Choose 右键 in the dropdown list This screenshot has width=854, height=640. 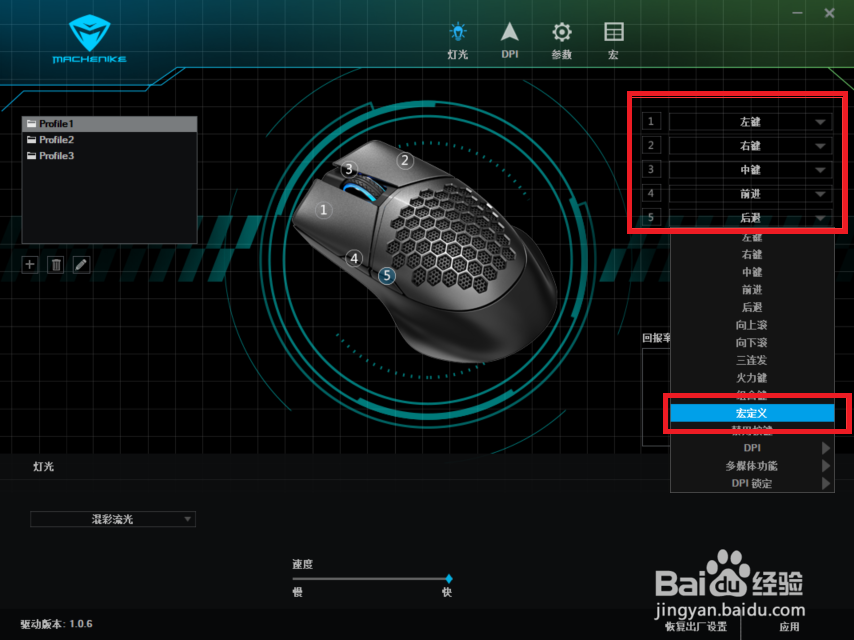click(752, 254)
